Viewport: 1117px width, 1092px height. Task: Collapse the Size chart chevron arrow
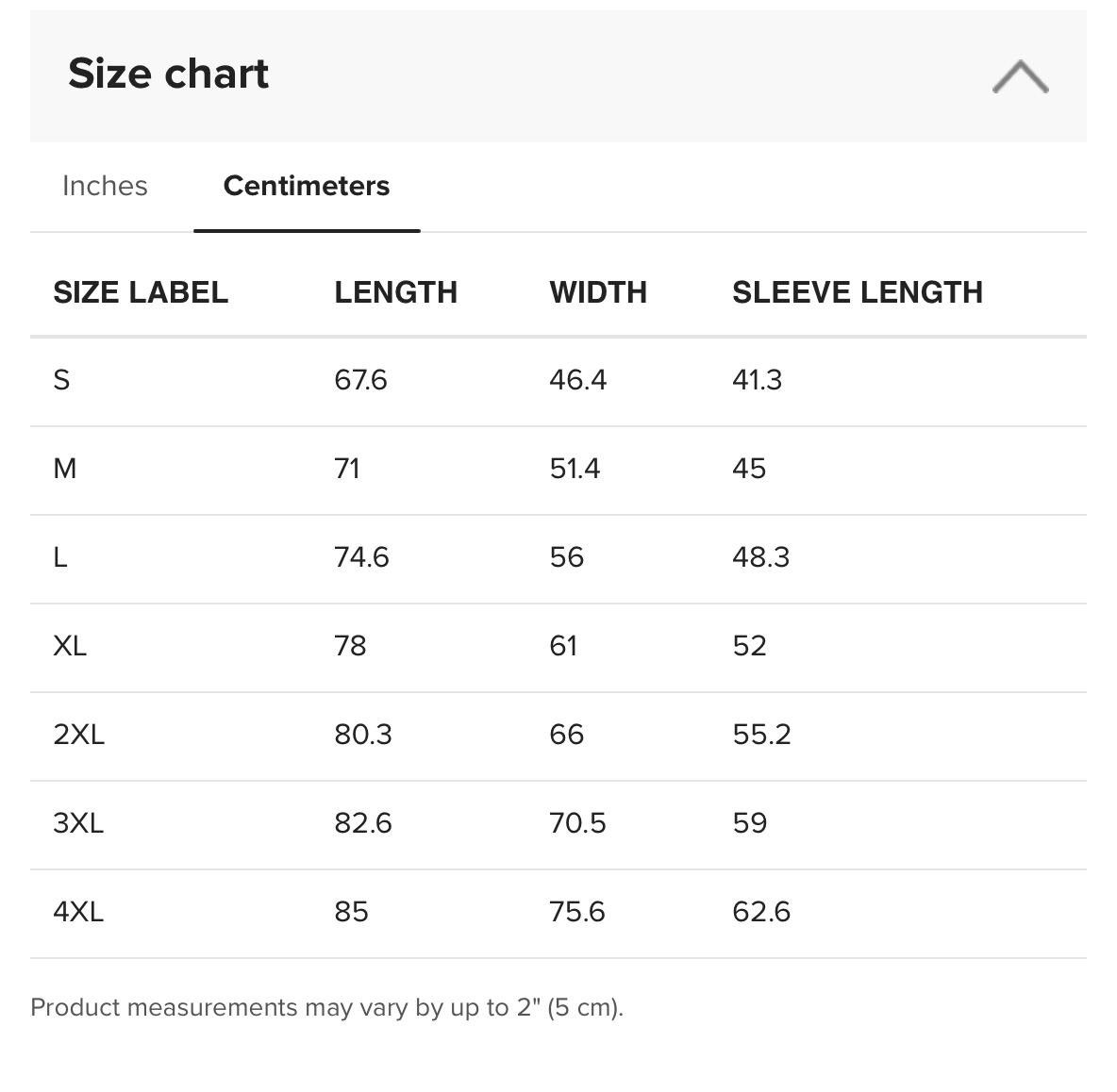click(1020, 76)
